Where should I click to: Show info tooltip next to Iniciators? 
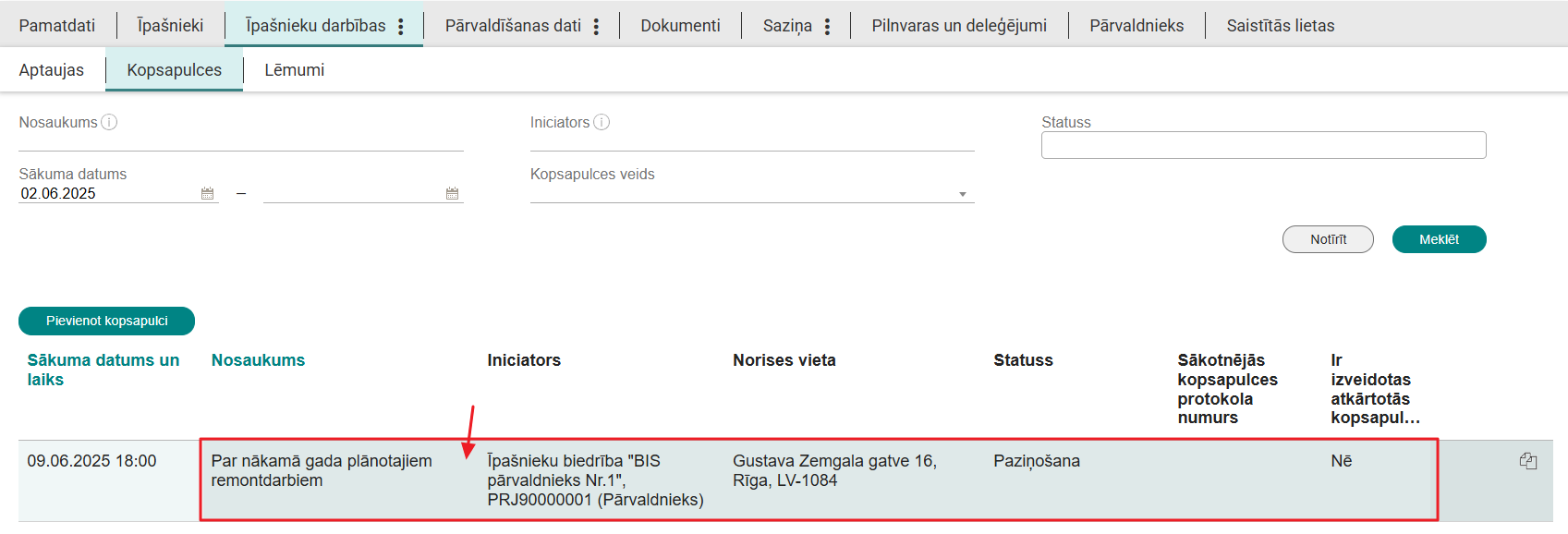point(602,122)
